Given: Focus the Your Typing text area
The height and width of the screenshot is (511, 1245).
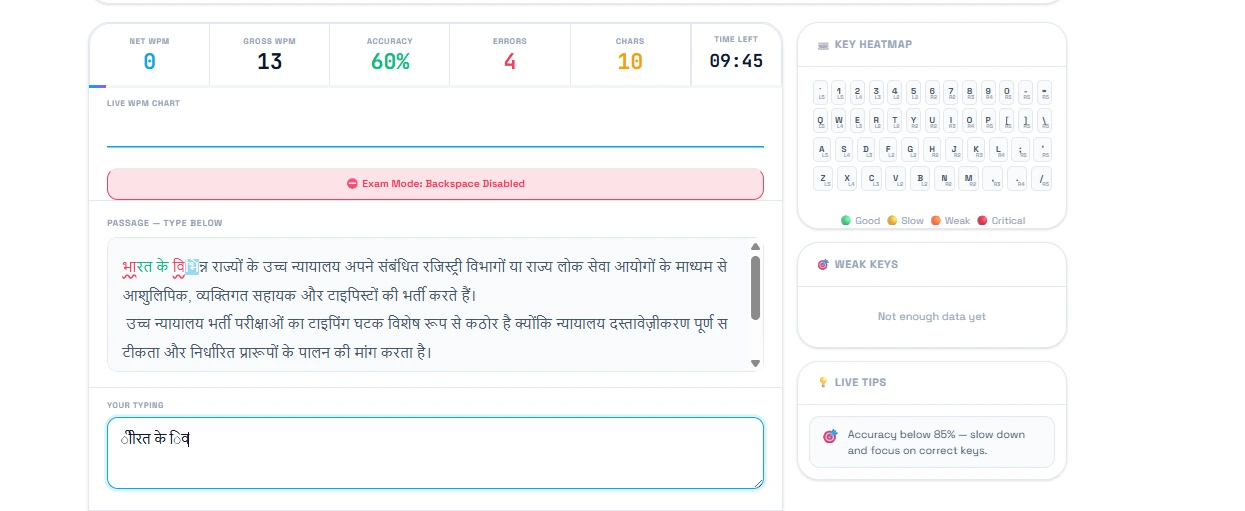Looking at the screenshot, I should click(x=435, y=453).
